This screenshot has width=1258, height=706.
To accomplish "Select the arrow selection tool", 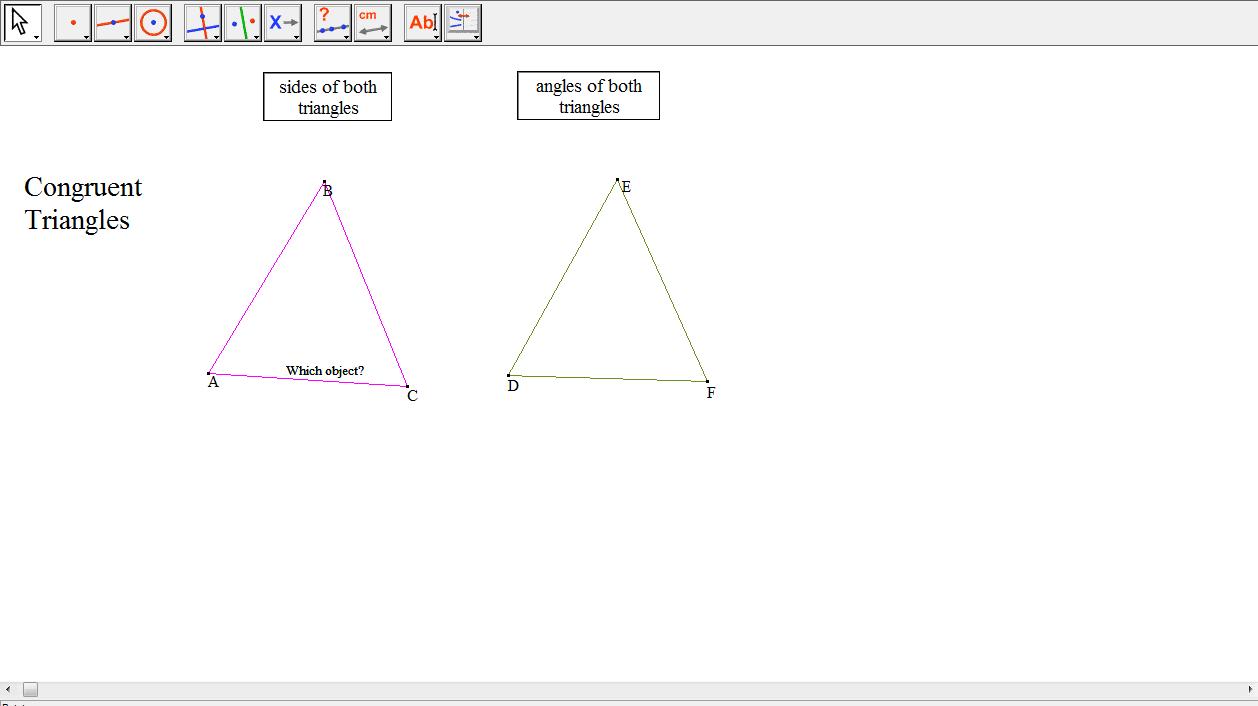I will point(21,21).
